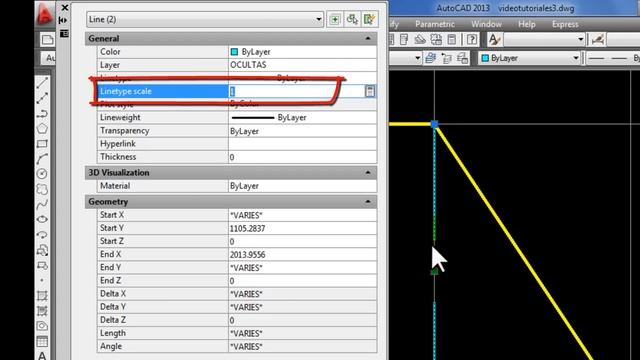Select the Revision Cloud tool
This screenshot has height=360, width=640.
pyautogui.click(x=42, y=189)
